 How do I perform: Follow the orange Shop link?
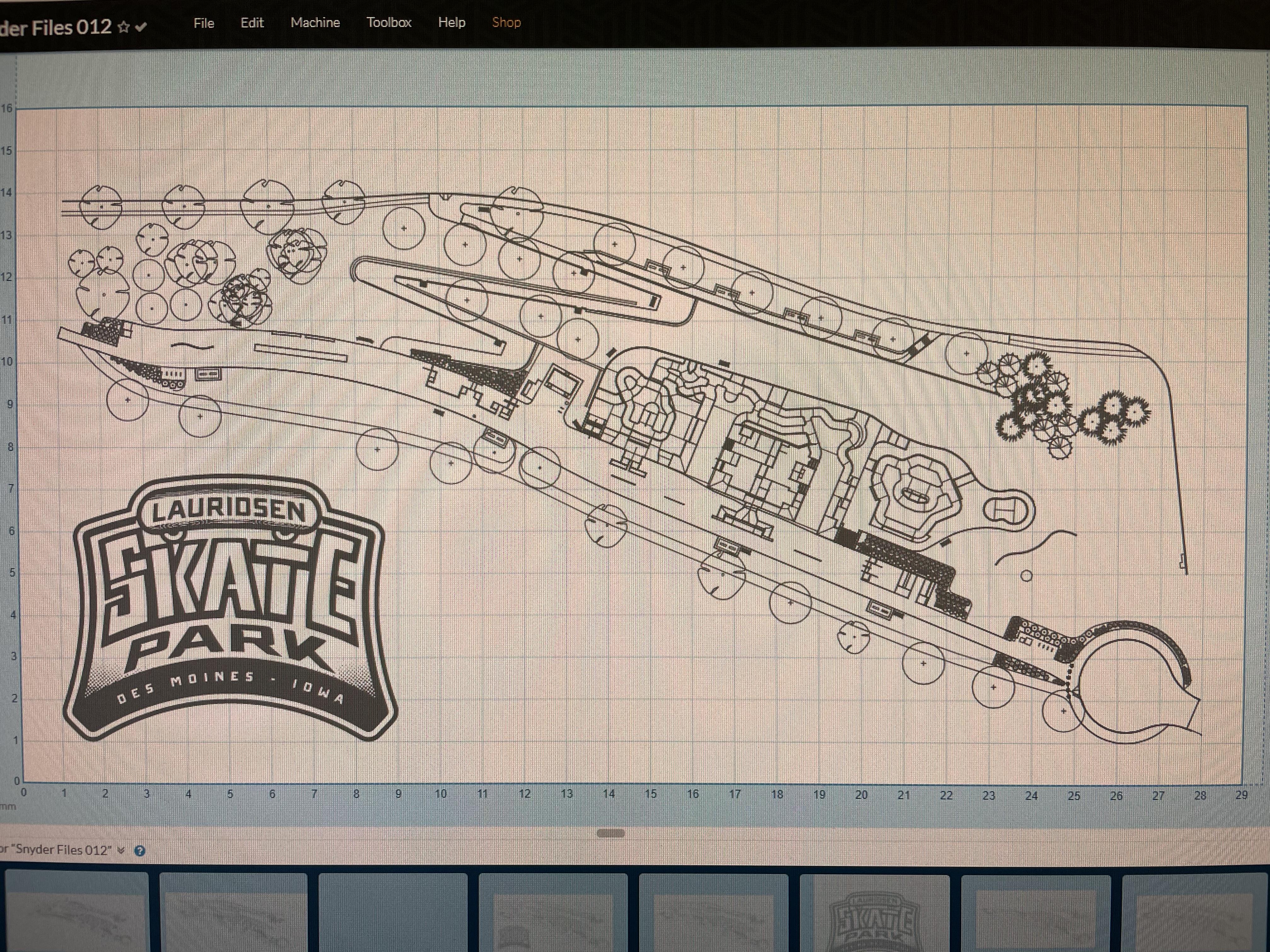tap(506, 22)
